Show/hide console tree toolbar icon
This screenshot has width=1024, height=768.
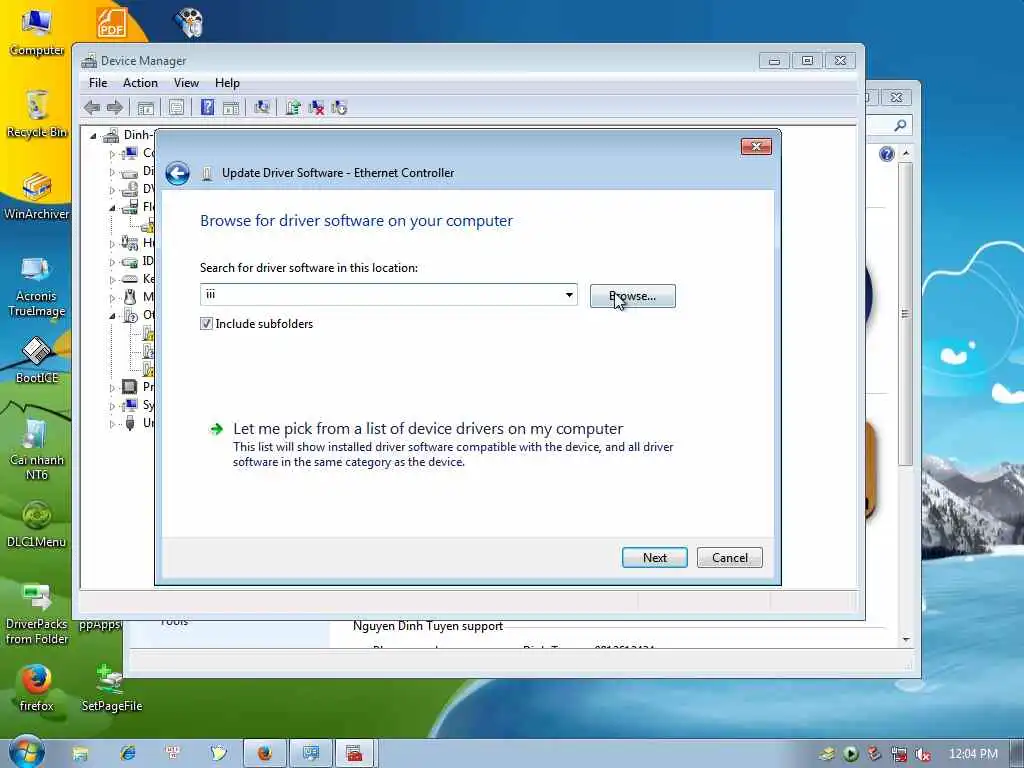pyautogui.click(x=146, y=108)
